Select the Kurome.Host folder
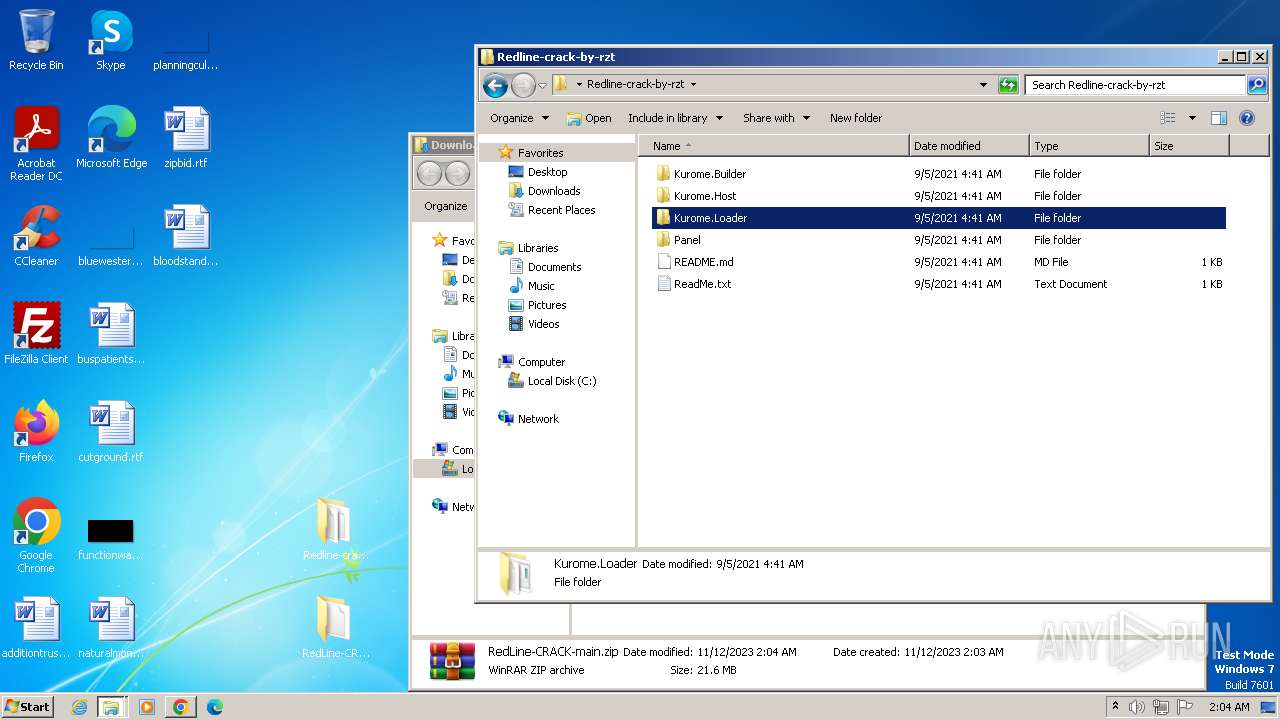Image resolution: width=1280 pixels, height=720 pixels. point(939,196)
